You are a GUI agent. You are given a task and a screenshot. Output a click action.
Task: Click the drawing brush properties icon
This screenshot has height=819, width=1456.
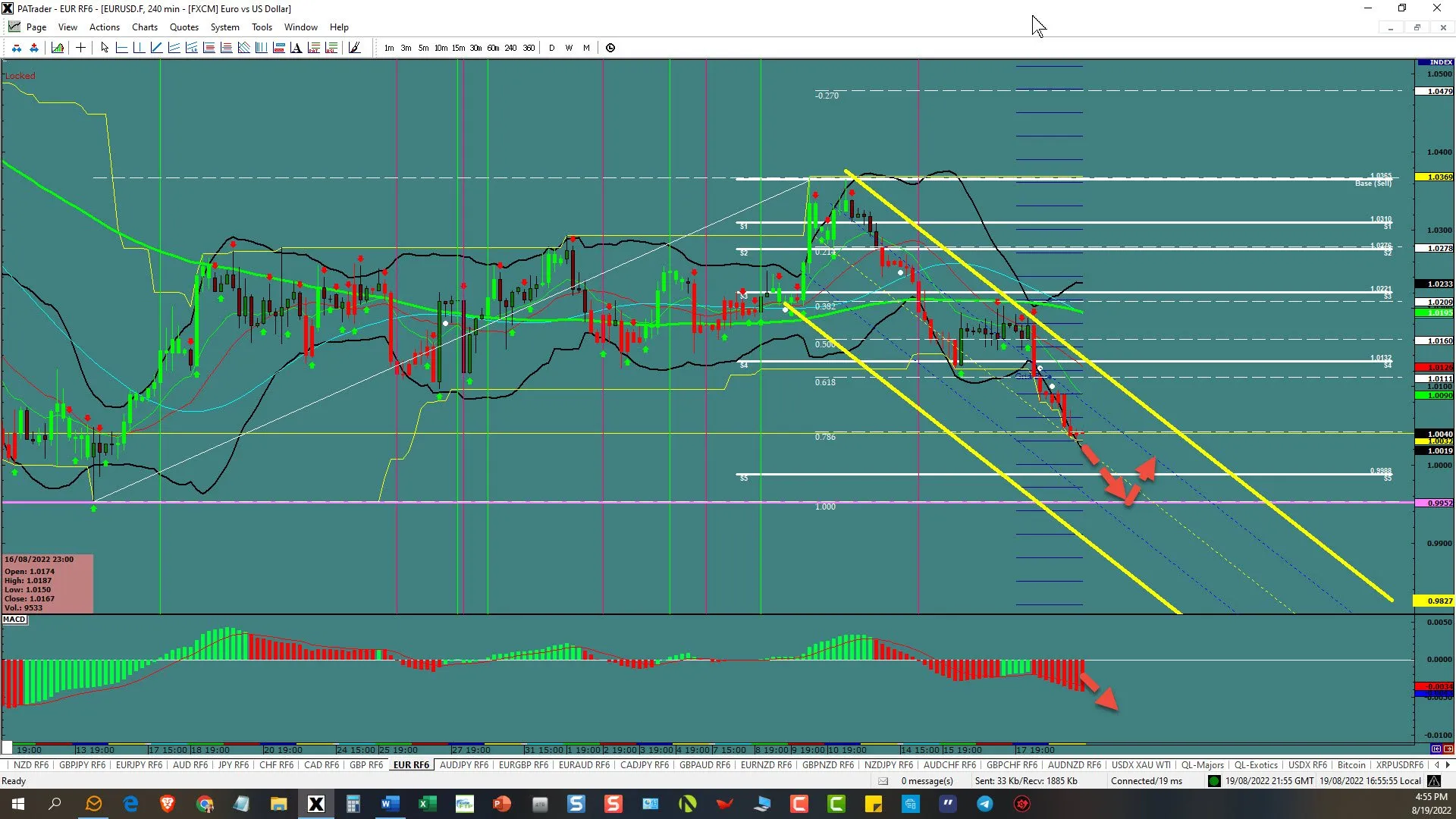(355, 48)
